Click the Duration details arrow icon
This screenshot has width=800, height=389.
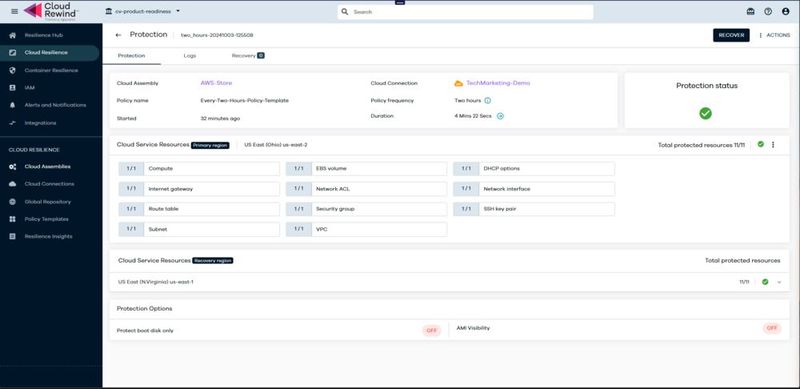pyautogui.click(x=501, y=116)
